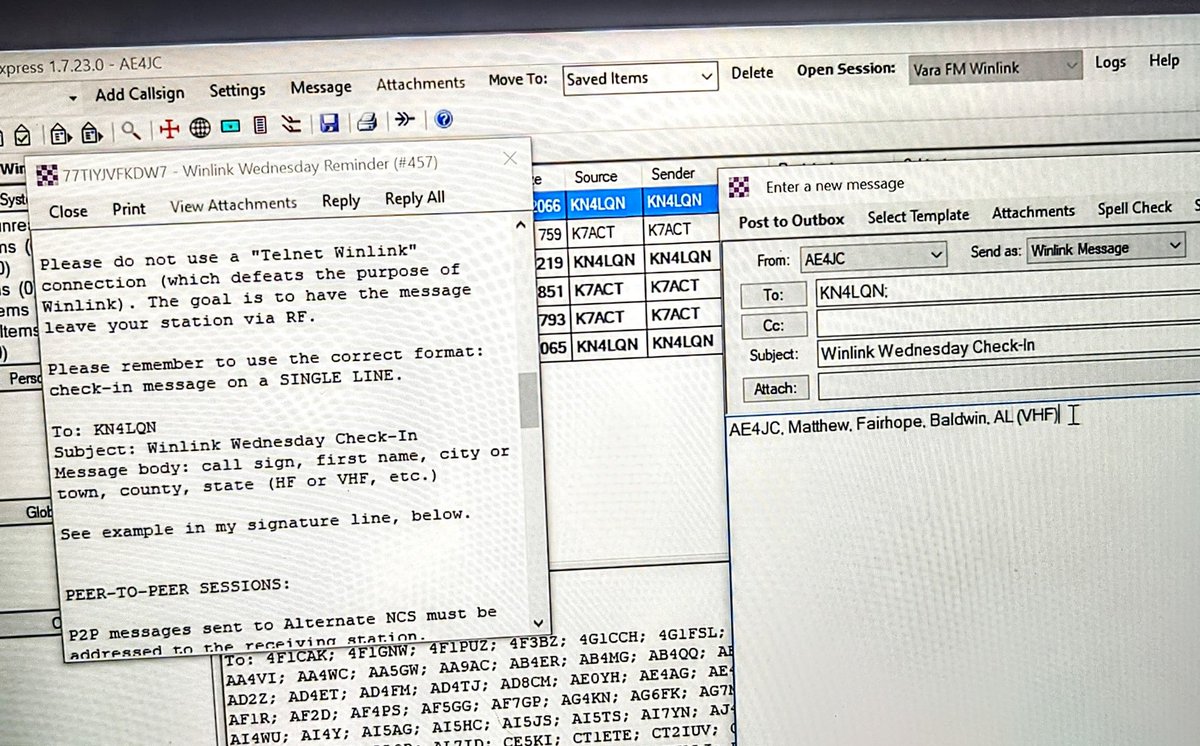This screenshot has height=746, width=1200.
Task: Click the double-arrow forward toolbar icon
Action: (x=404, y=120)
